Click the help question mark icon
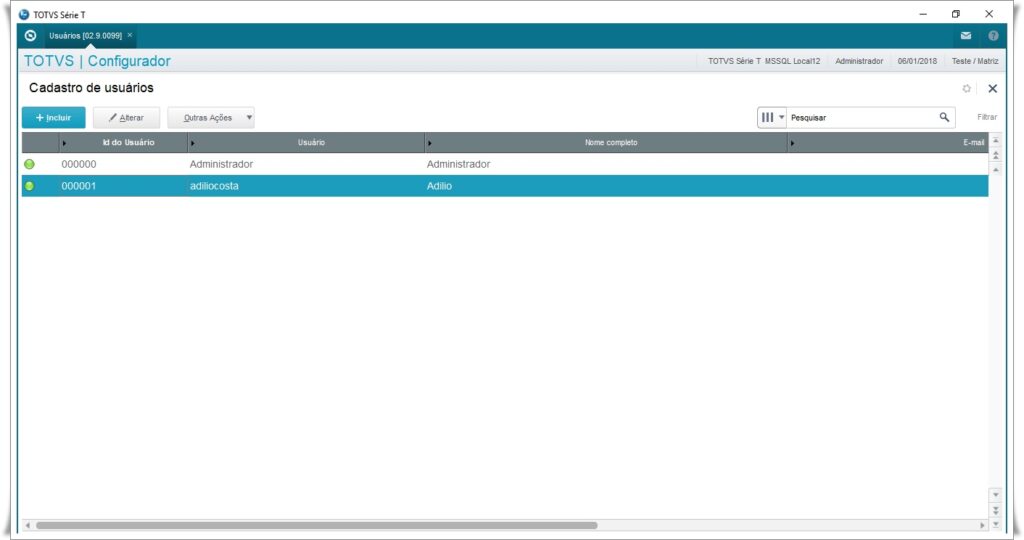 (x=993, y=36)
